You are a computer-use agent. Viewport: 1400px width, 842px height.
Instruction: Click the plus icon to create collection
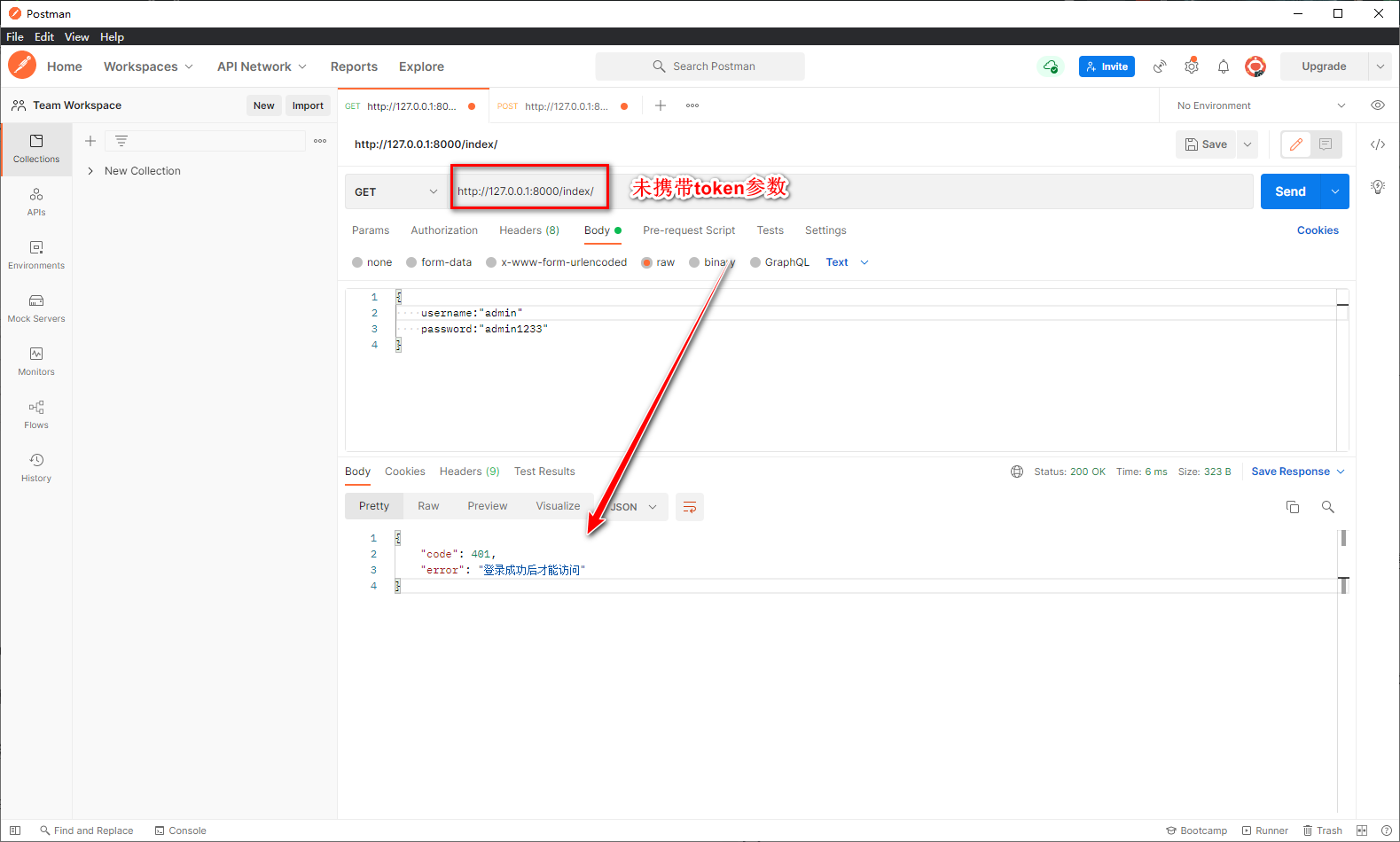click(x=90, y=141)
